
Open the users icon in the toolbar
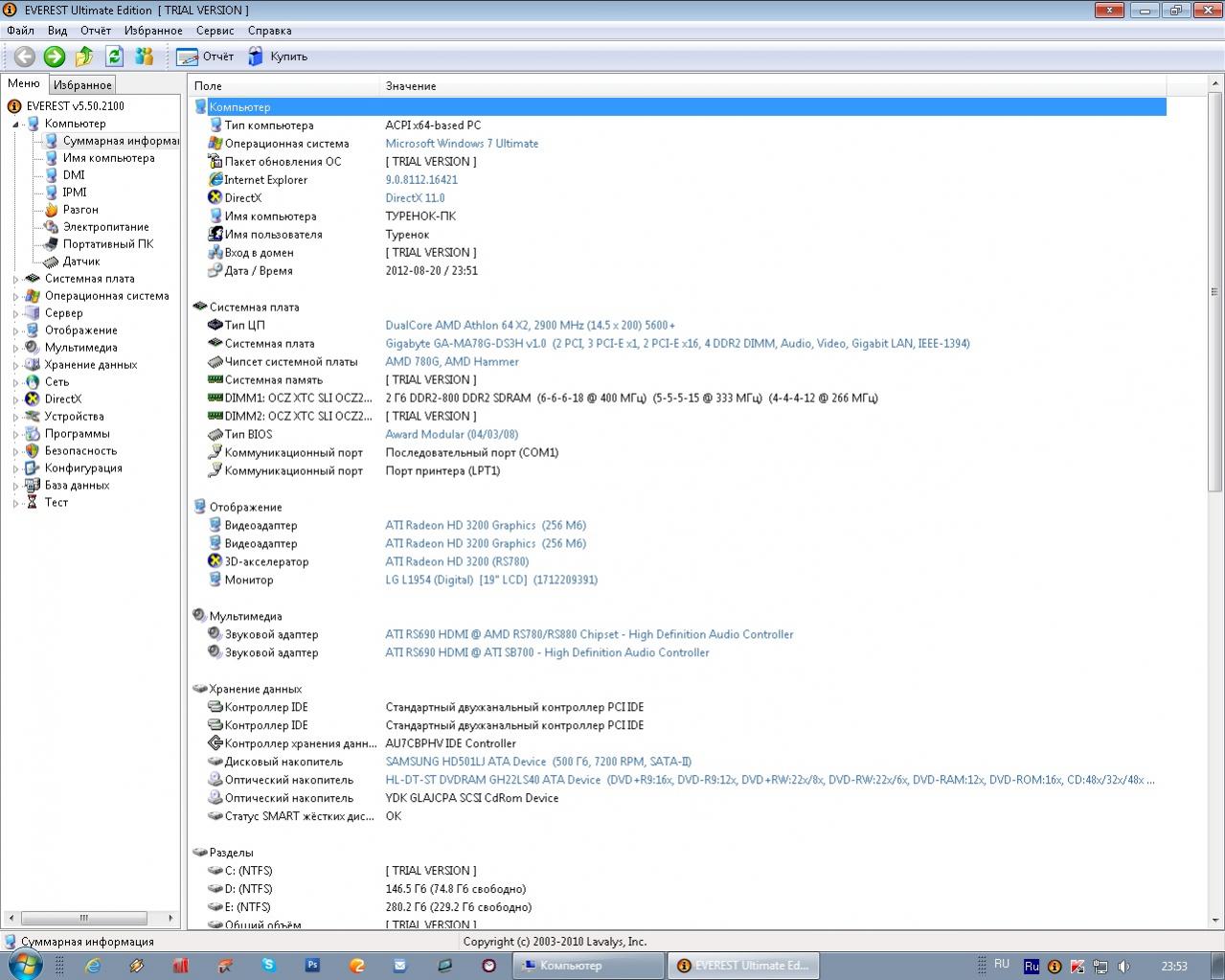145,57
